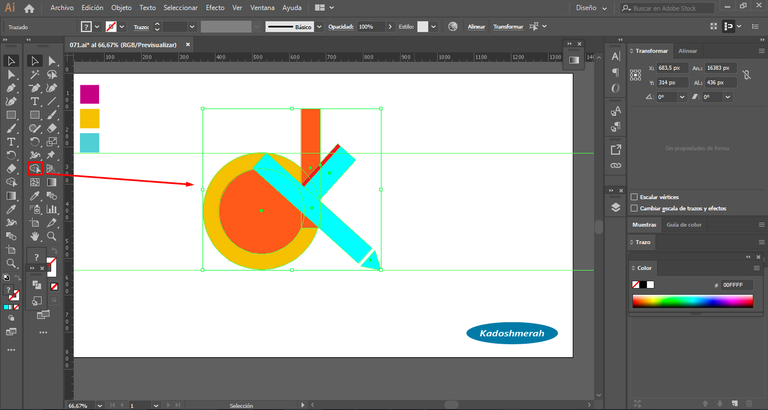
Task: Select the Symbol Sprayer tool
Action: click(35, 209)
